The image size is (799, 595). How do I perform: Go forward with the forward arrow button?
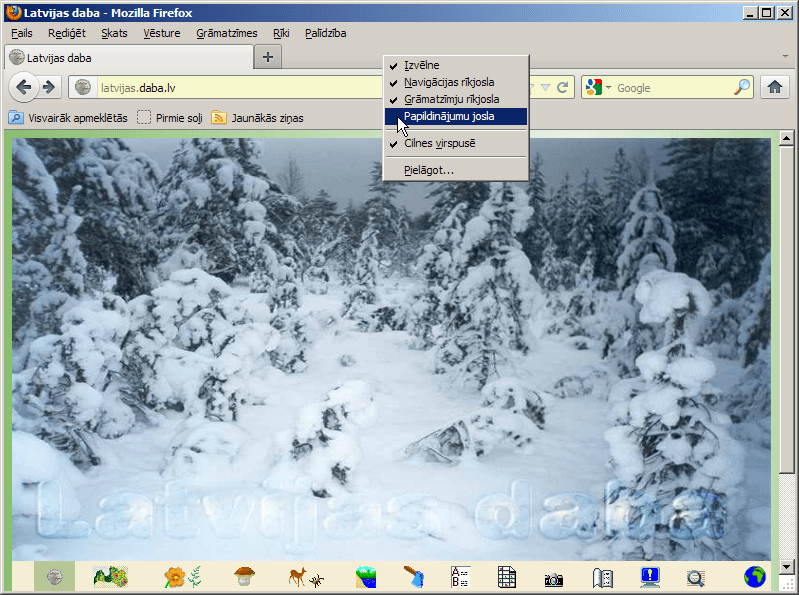tap(49, 87)
